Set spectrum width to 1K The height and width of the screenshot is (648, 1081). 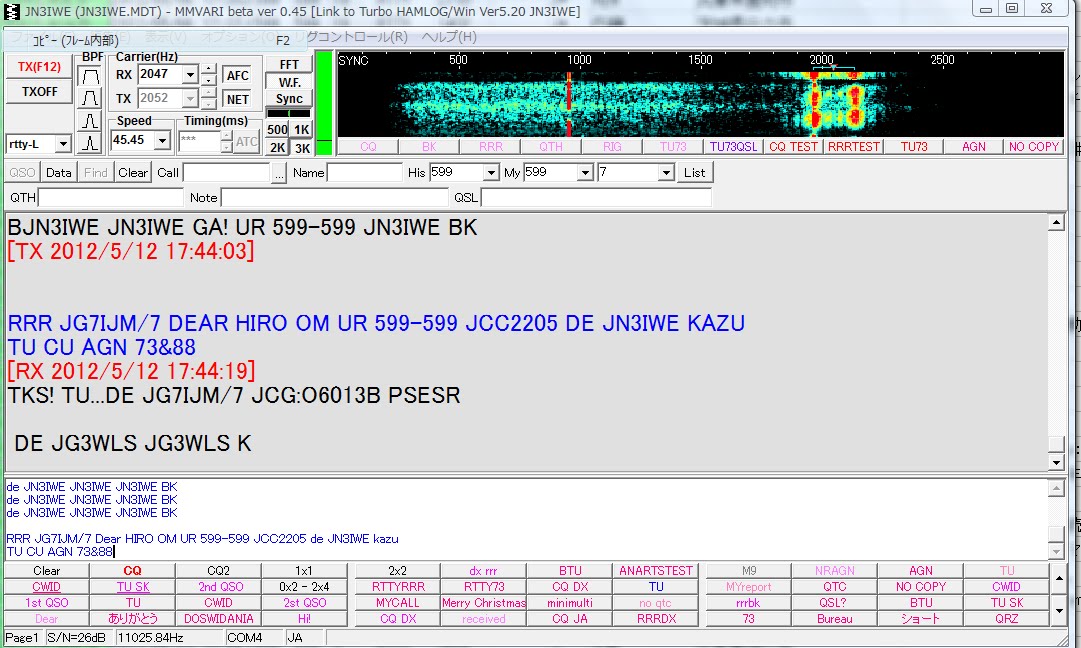[301, 130]
